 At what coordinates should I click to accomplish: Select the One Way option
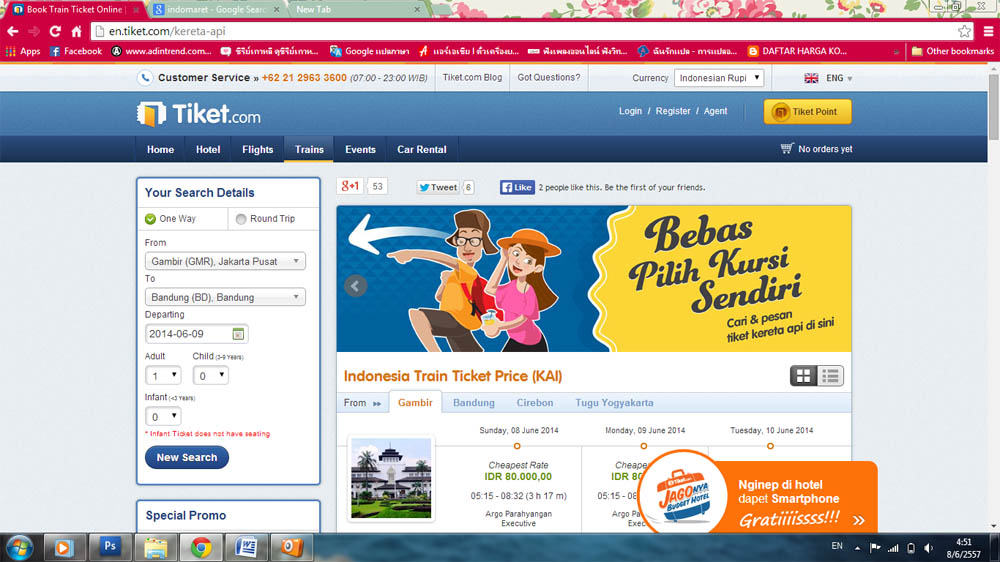[170, 219]
